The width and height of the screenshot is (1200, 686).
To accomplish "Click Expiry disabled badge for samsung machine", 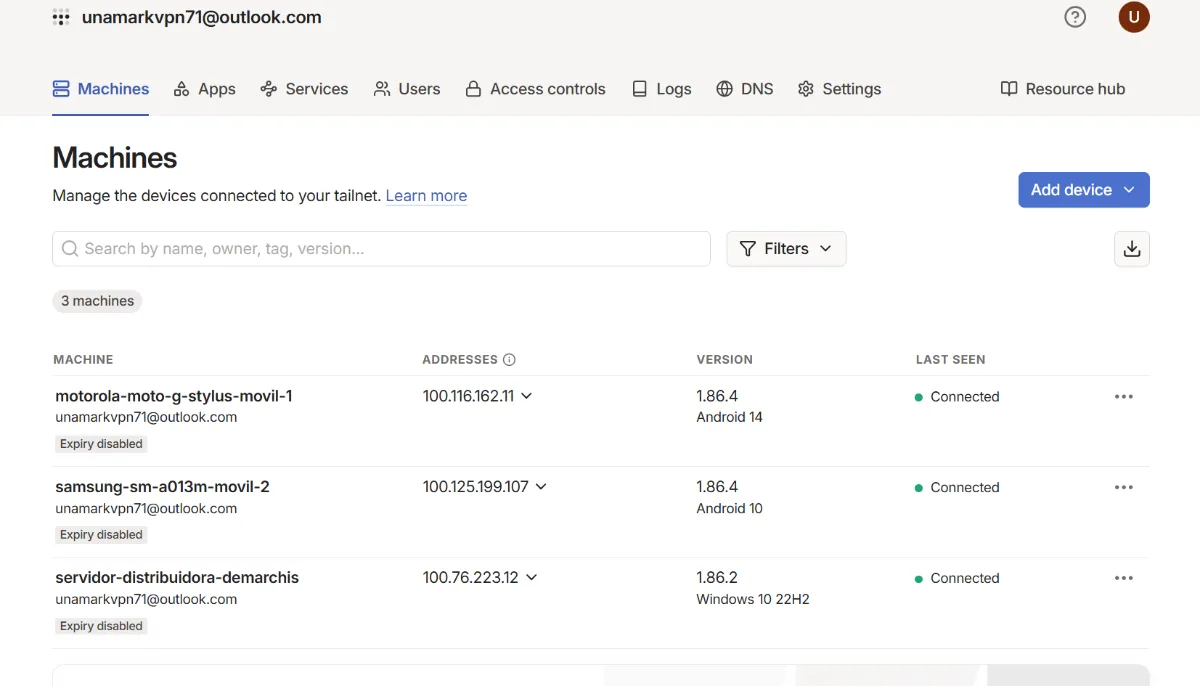I will pyautogui.click(x=101, y=535).
